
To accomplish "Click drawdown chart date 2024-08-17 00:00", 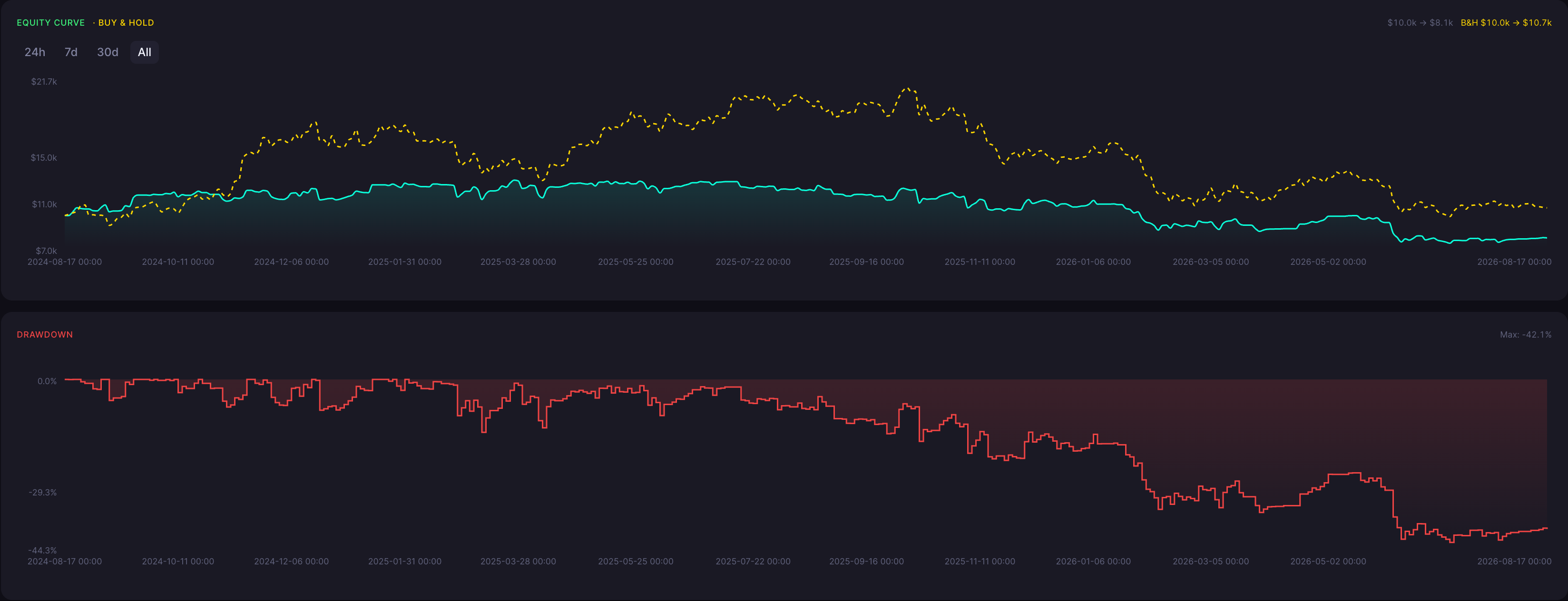I will pos(65,562).
